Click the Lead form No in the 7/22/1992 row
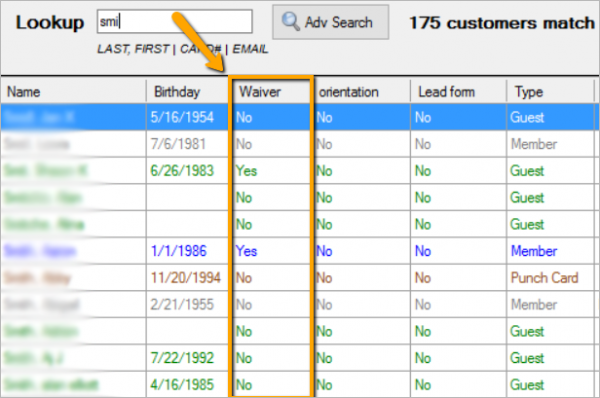 click(423, 358)
